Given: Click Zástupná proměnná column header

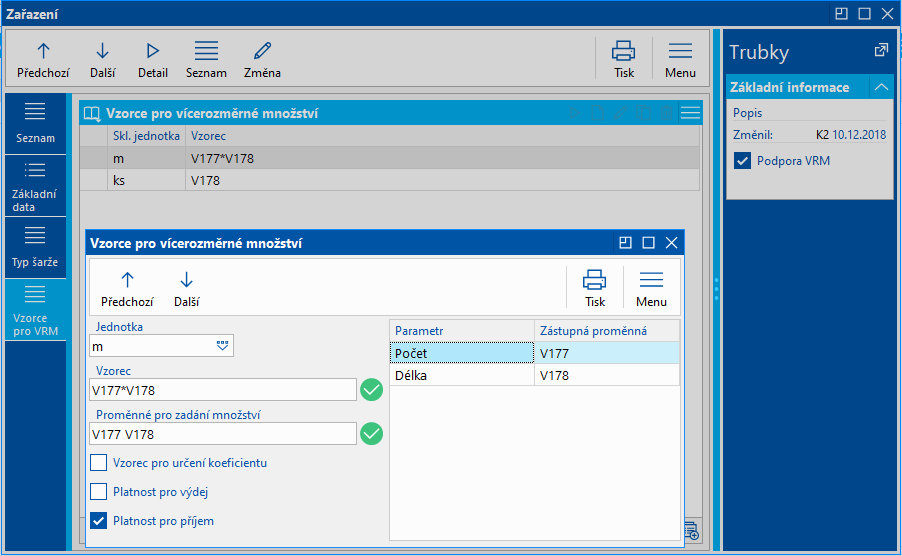Looking at the screenshot, I should pyautogui.click(x=607, y=331).
